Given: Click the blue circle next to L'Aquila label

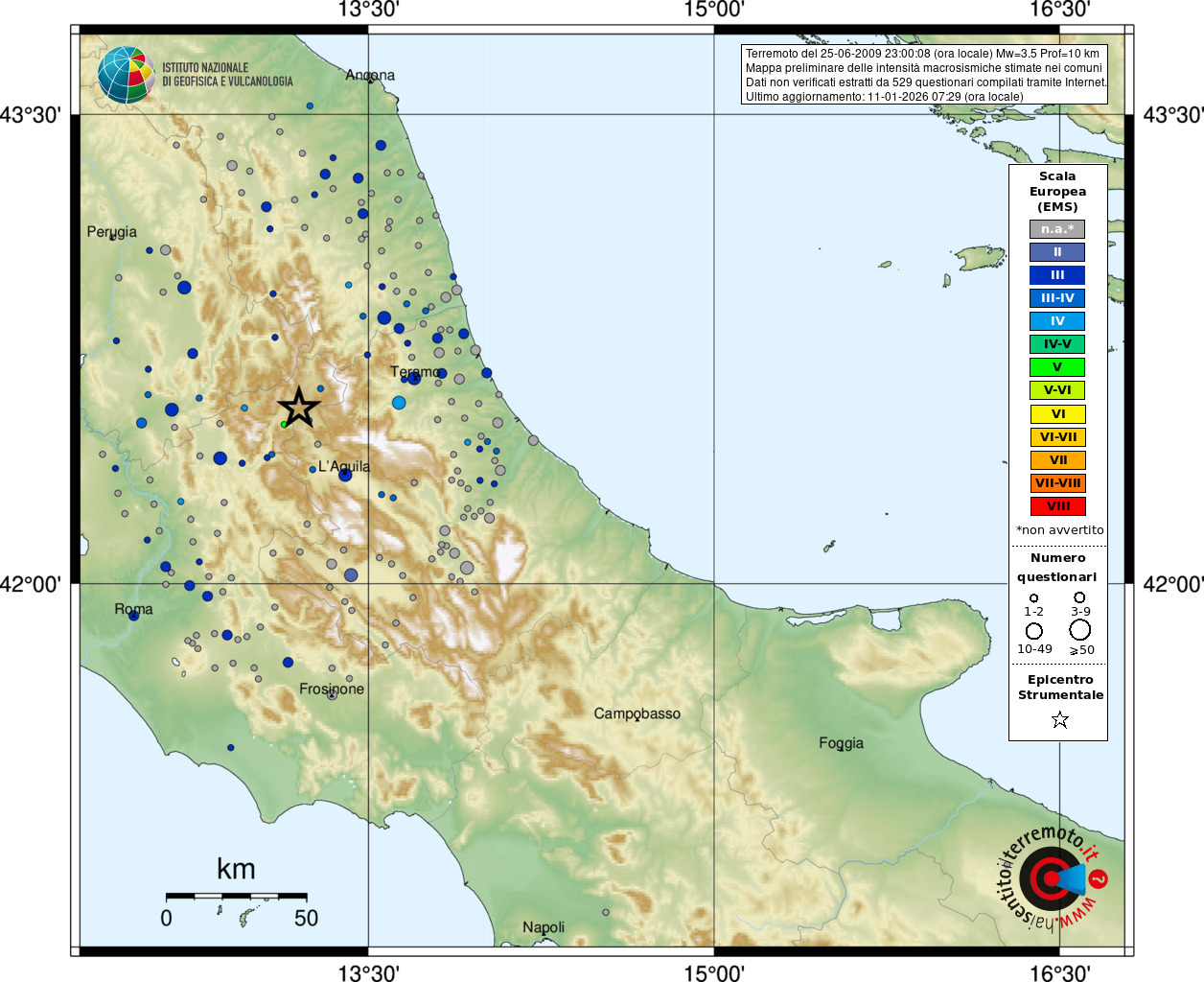Looking at the screenshot, I should (x=345, y=475).
